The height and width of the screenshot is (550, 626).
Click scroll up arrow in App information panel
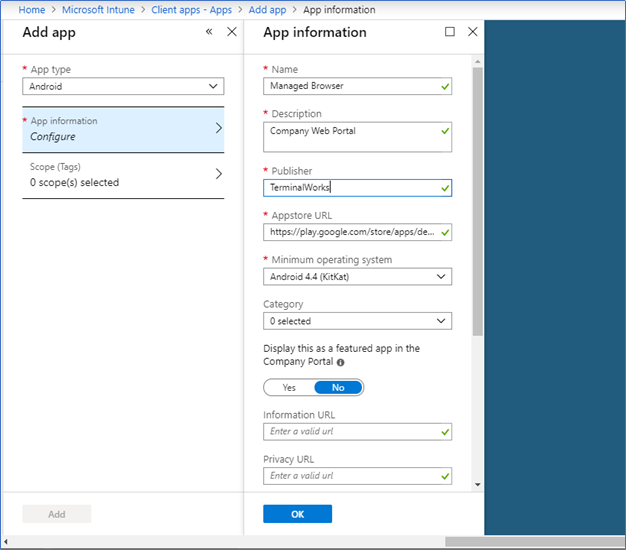tap(477, 62)
